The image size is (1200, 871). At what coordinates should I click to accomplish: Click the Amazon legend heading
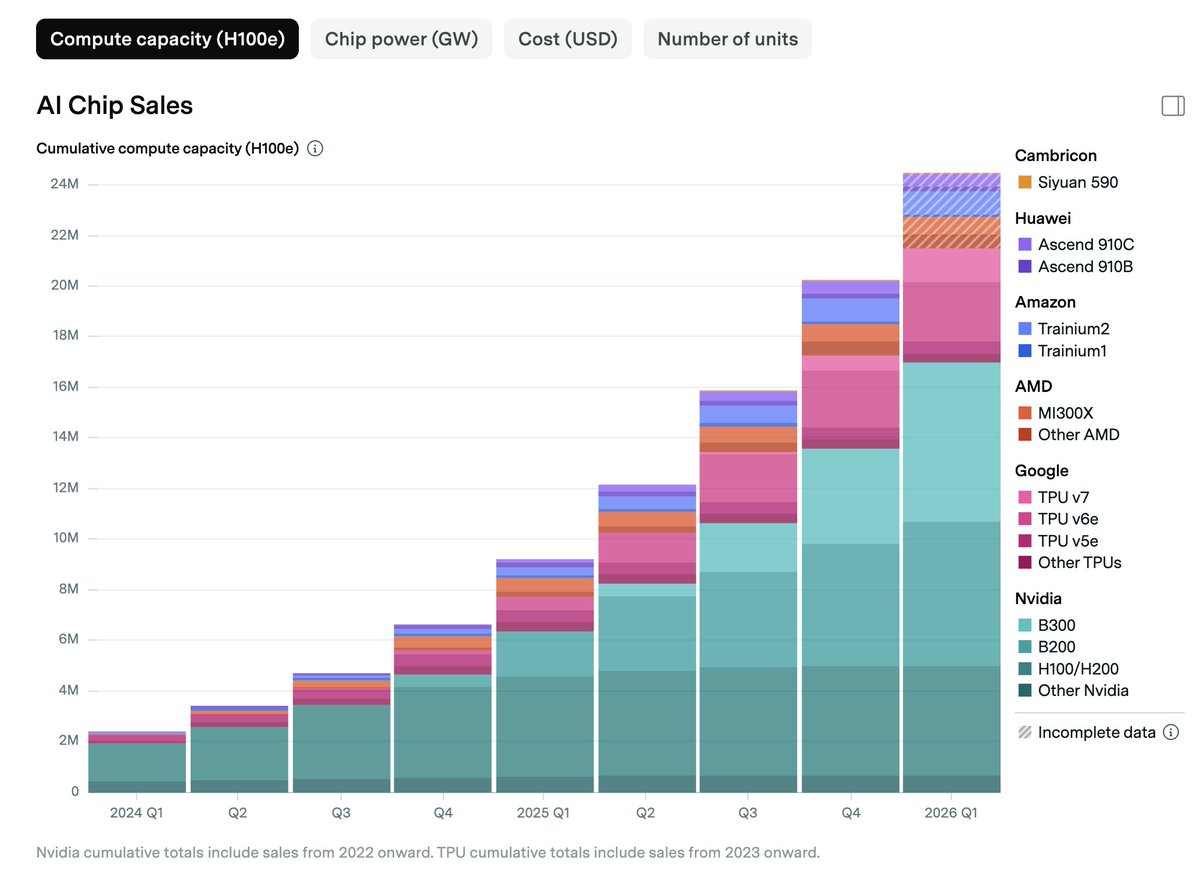(1045, 301)
